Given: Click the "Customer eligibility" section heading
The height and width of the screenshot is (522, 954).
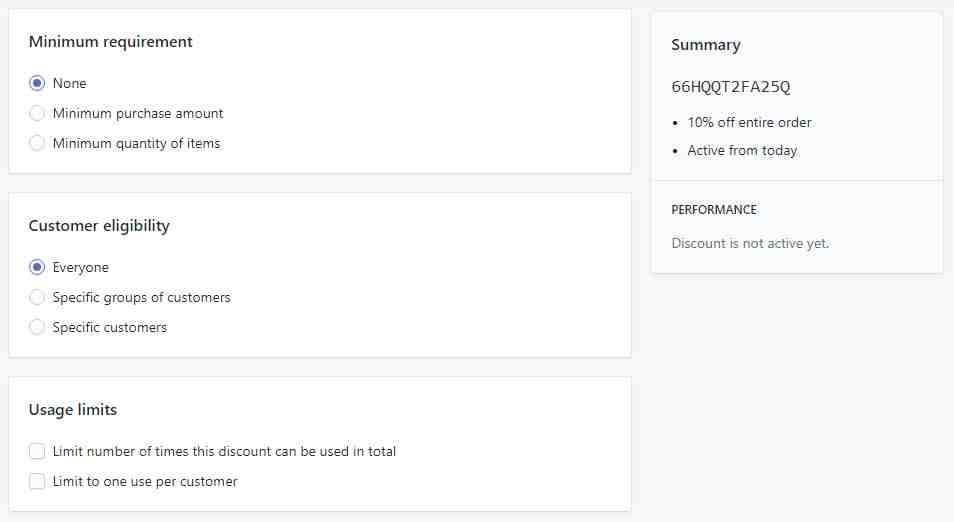Looking at the screenshot, I should [99, 226].
